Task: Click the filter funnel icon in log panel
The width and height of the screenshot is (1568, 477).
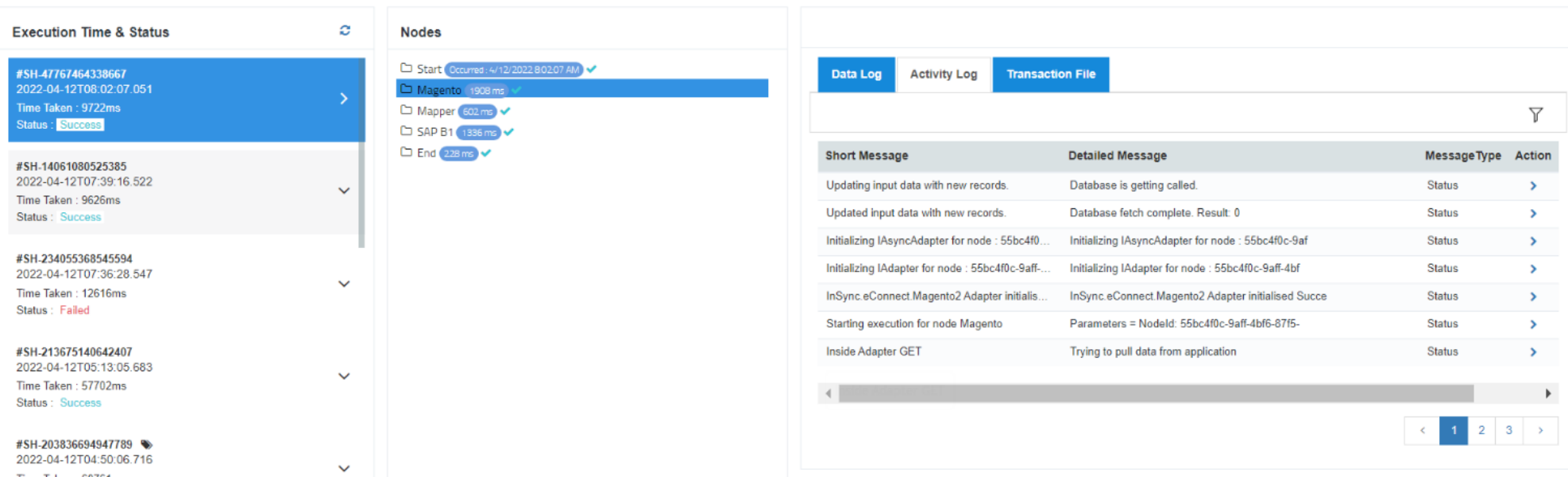Action: click(x=1535, y=115)
